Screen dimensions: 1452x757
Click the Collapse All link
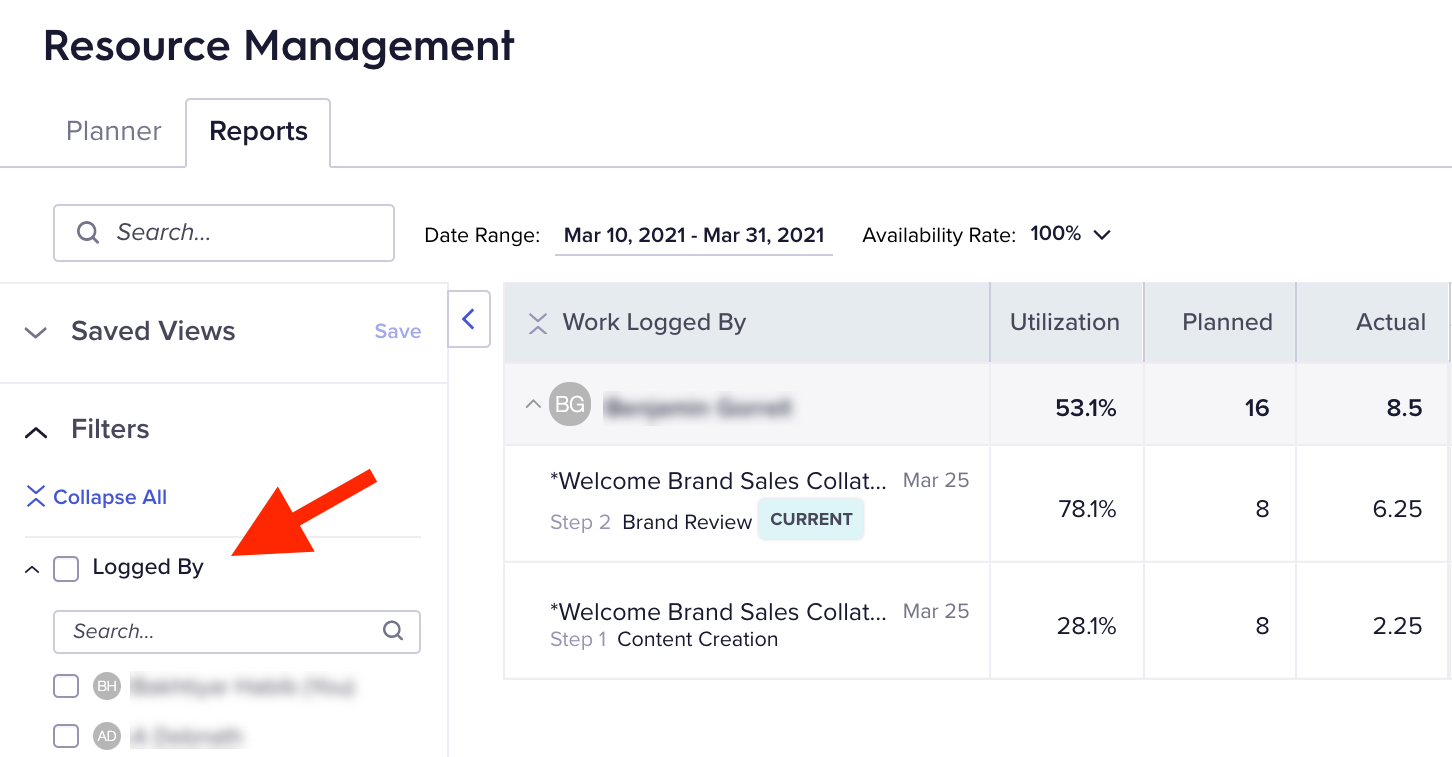click(110, 497)
